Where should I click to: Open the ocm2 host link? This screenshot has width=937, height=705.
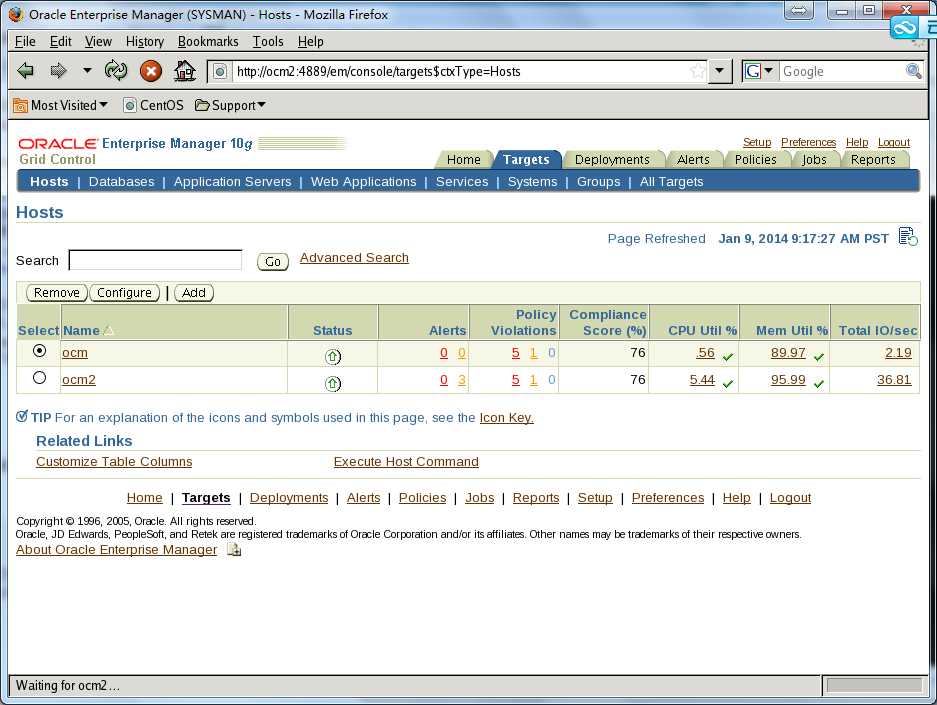coord(79,379)
